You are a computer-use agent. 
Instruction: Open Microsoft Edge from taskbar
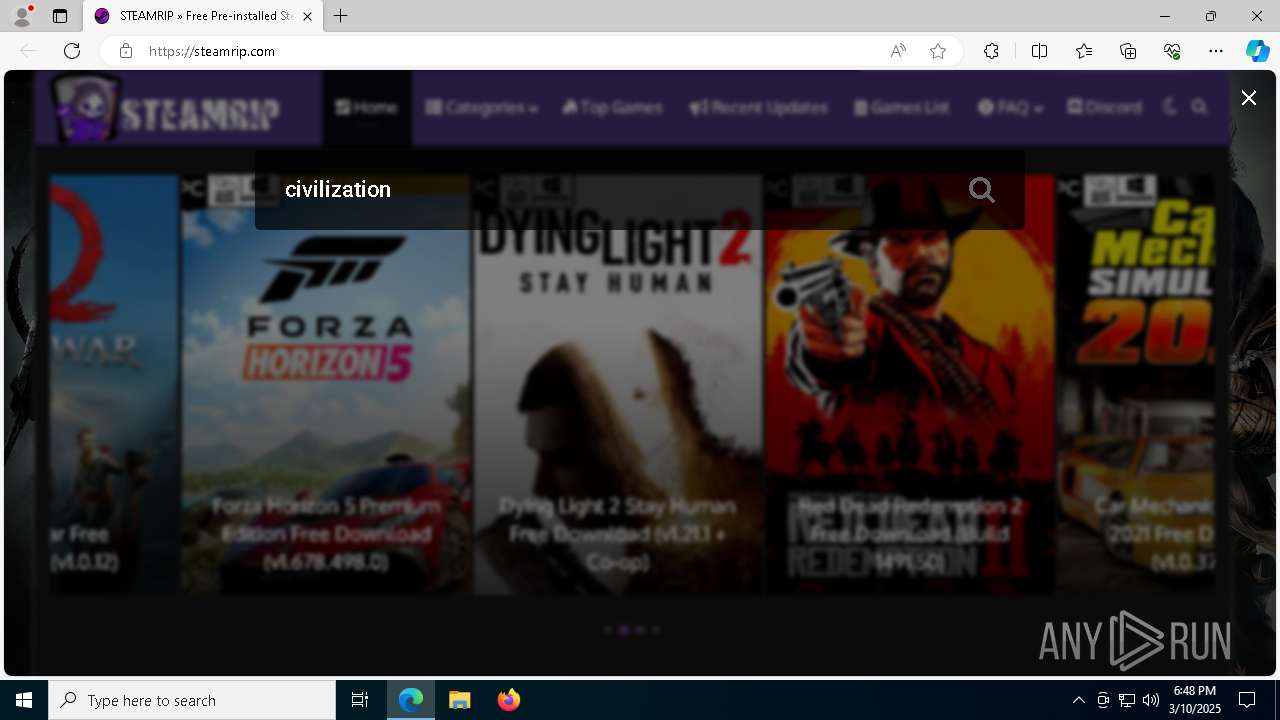[411, 700]
